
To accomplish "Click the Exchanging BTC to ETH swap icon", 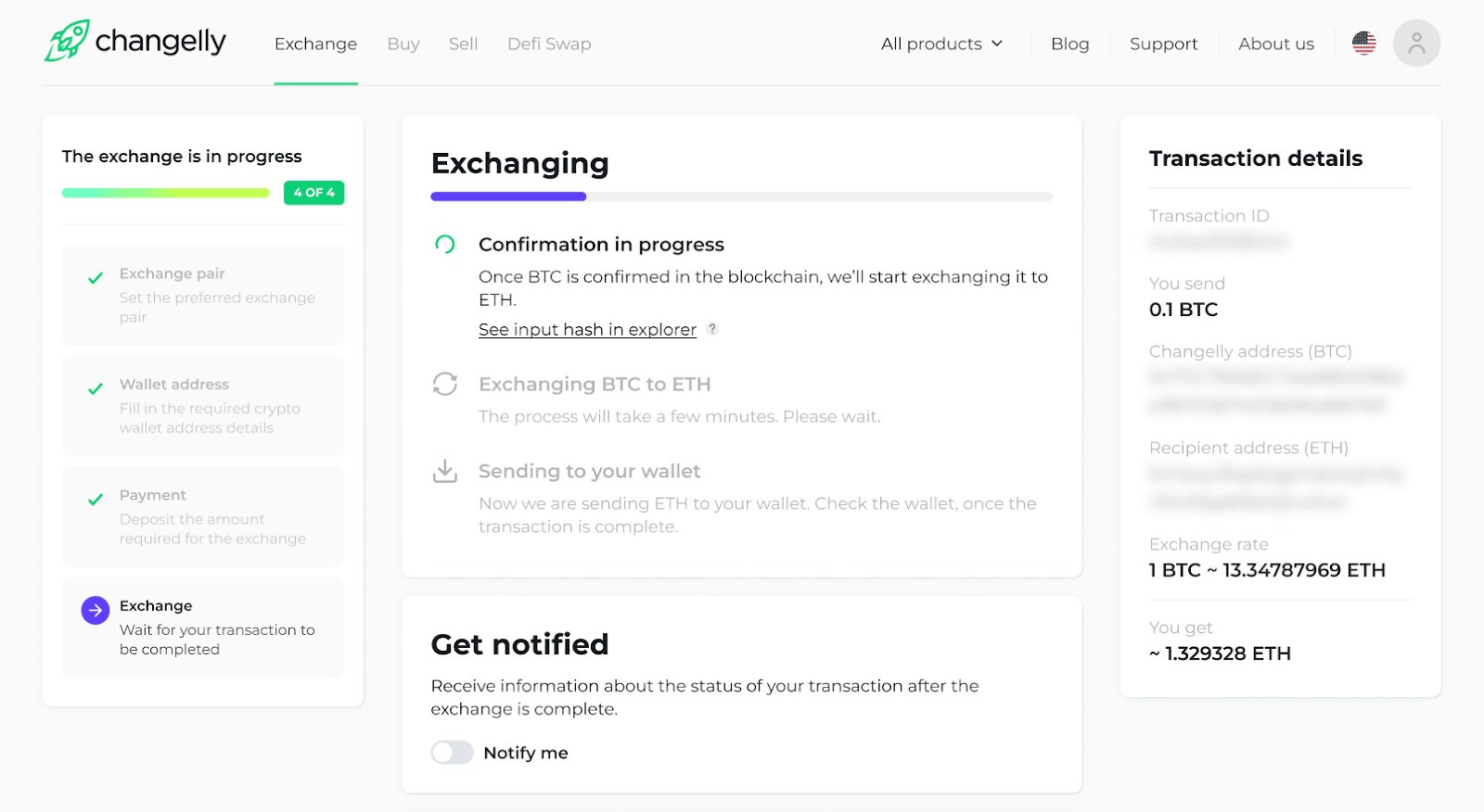I will [x=445, y=384].
